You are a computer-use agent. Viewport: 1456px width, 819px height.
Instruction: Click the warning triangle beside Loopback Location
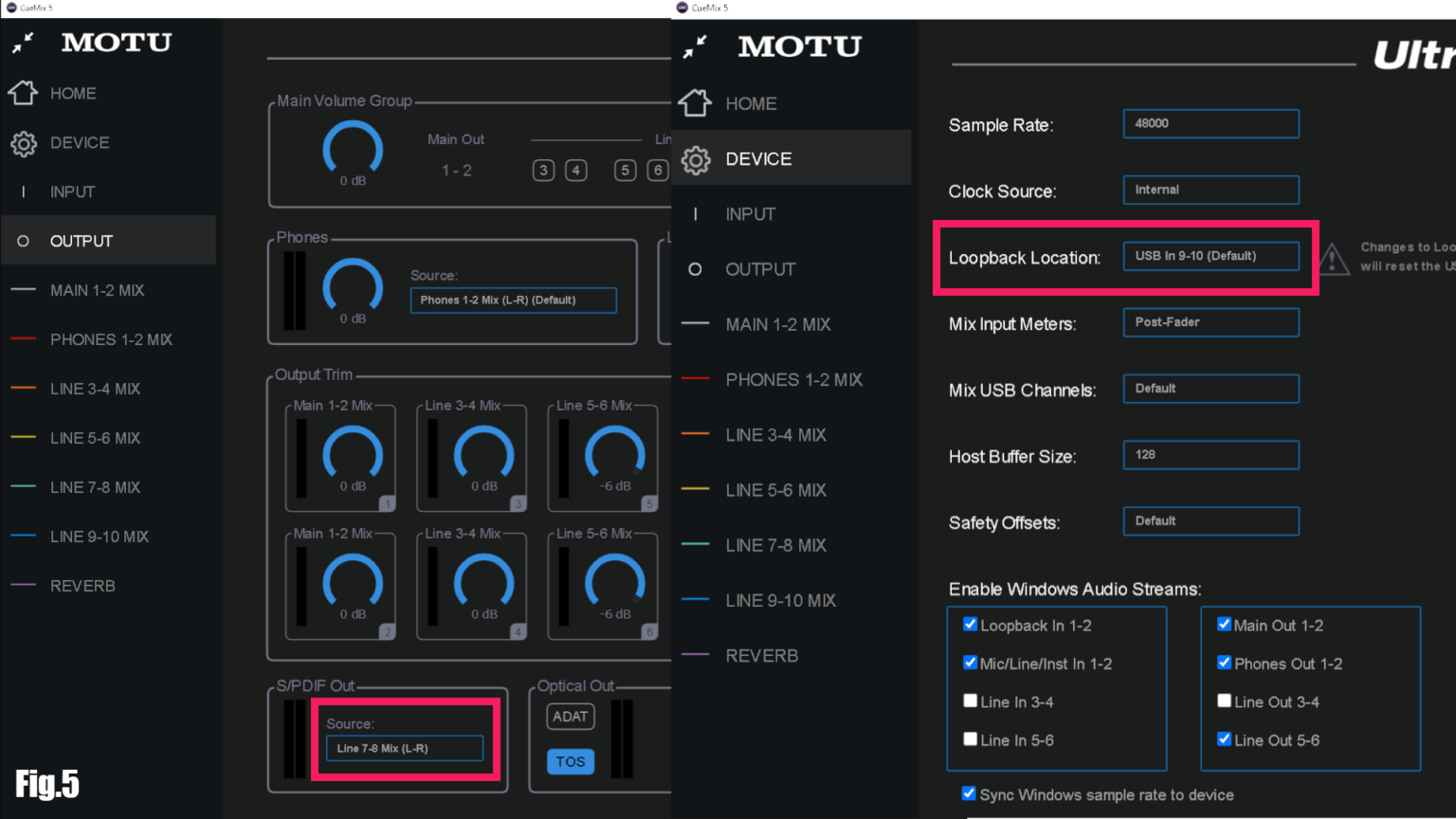pos(1333,258)
